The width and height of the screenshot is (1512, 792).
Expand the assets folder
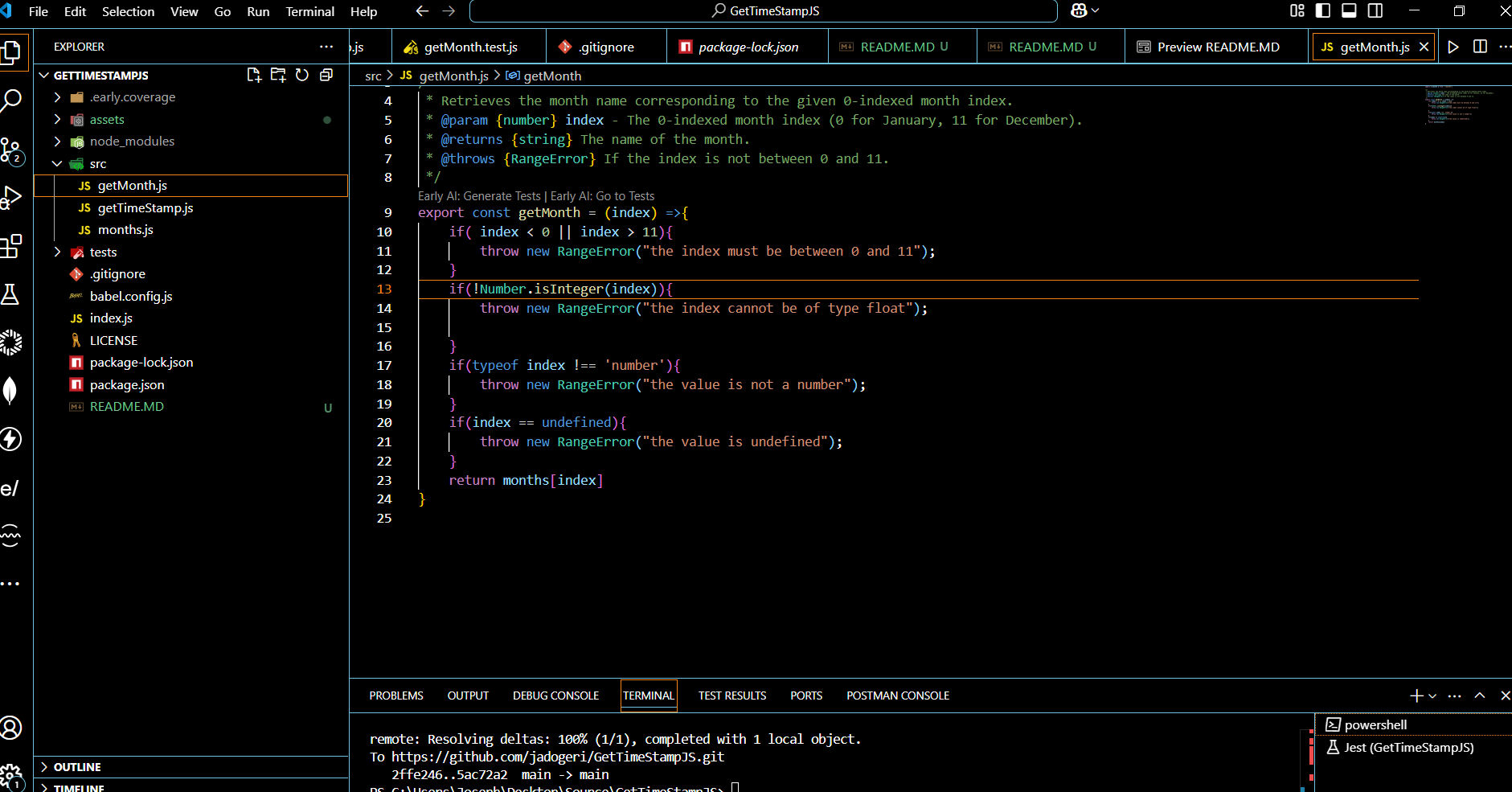point(57,119)
